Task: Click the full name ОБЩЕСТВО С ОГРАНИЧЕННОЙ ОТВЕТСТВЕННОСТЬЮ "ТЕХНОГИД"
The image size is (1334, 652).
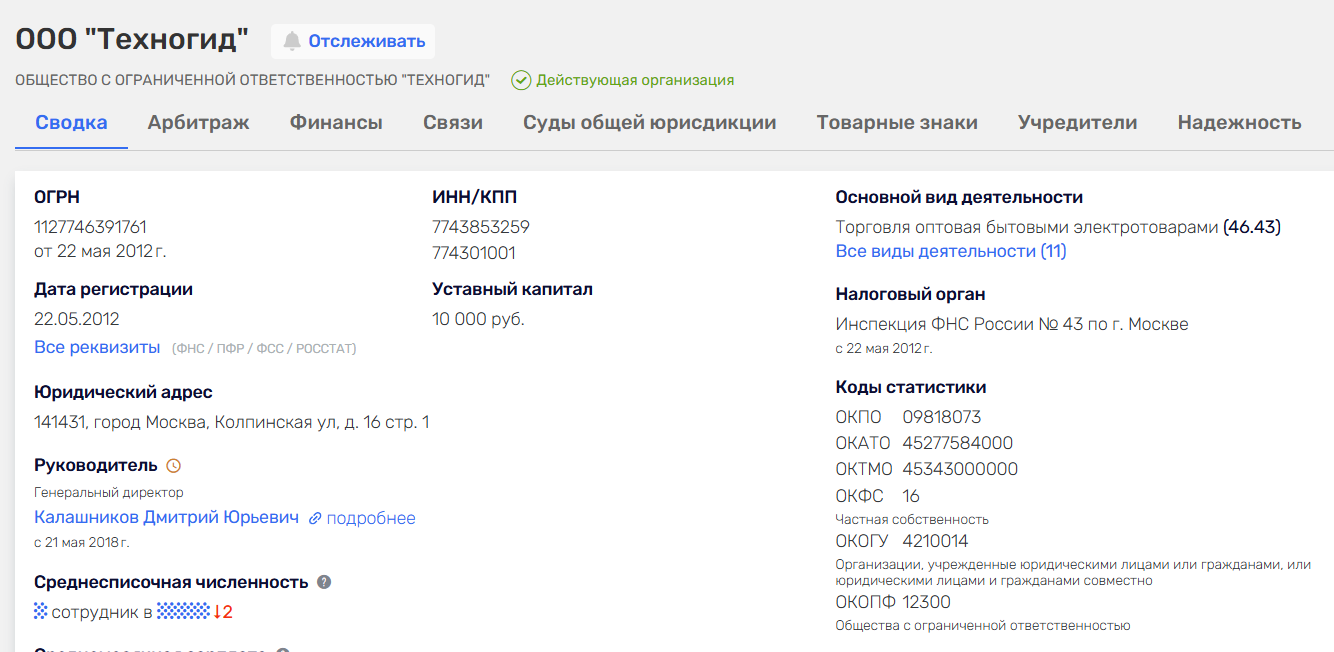Action: click(252, 80)
